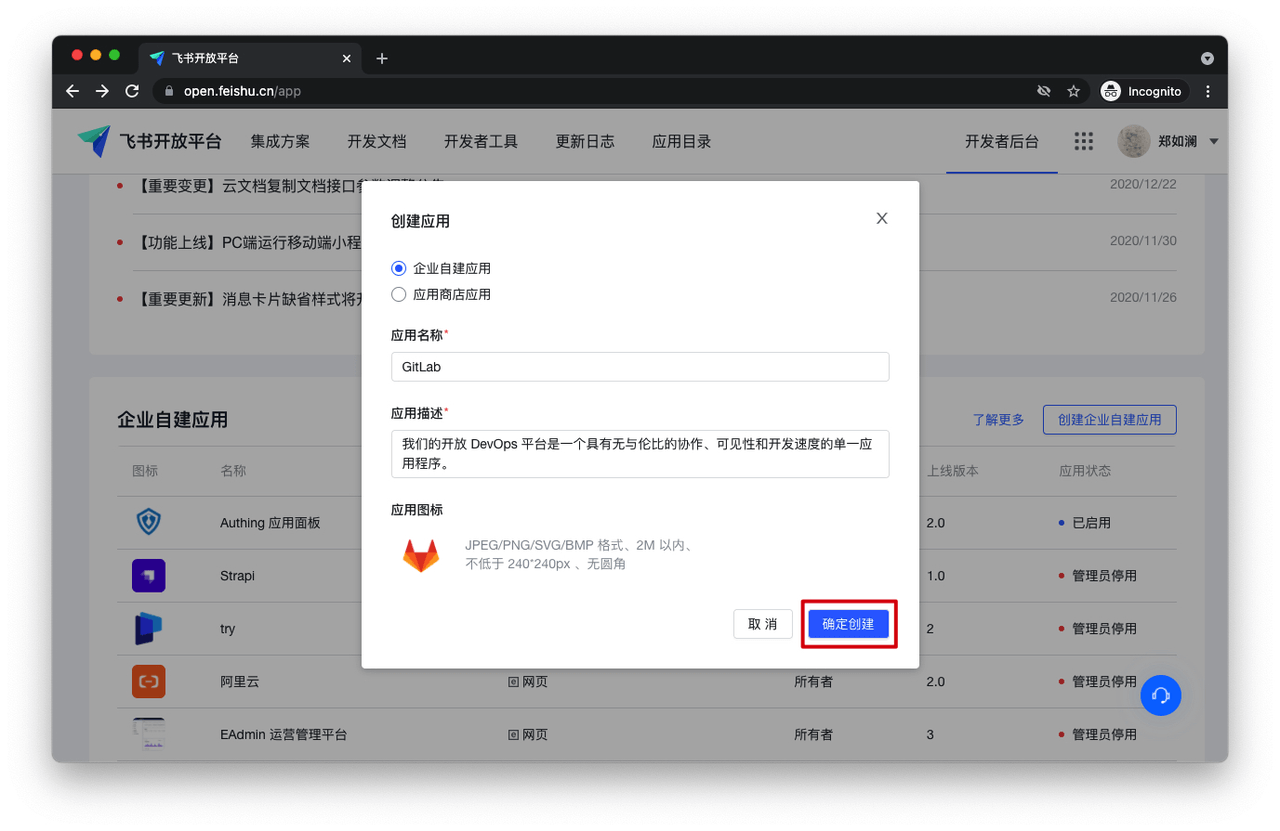Select the 应用商店应用 radio button
This screenshot has height=831, width=1280.
click(x=398, y=294)
